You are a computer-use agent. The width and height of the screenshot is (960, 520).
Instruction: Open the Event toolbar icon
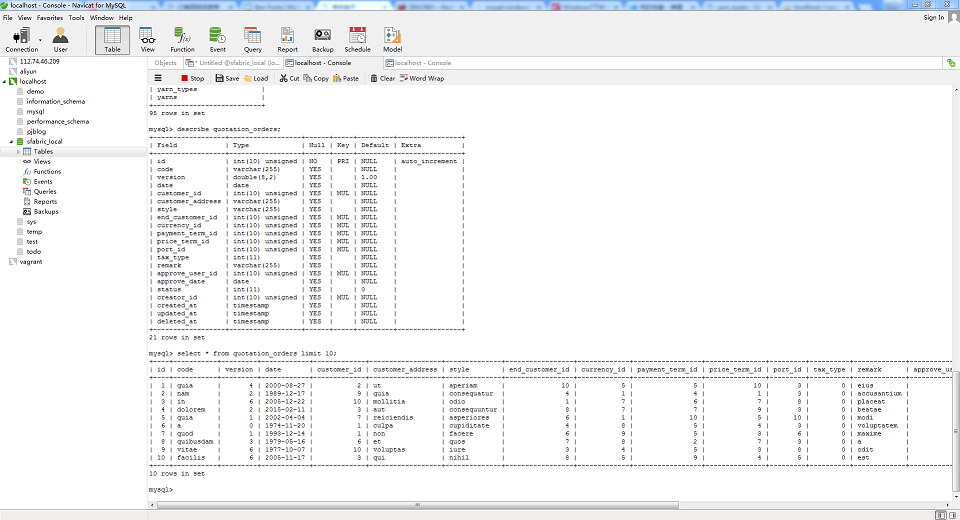(217, 40)
